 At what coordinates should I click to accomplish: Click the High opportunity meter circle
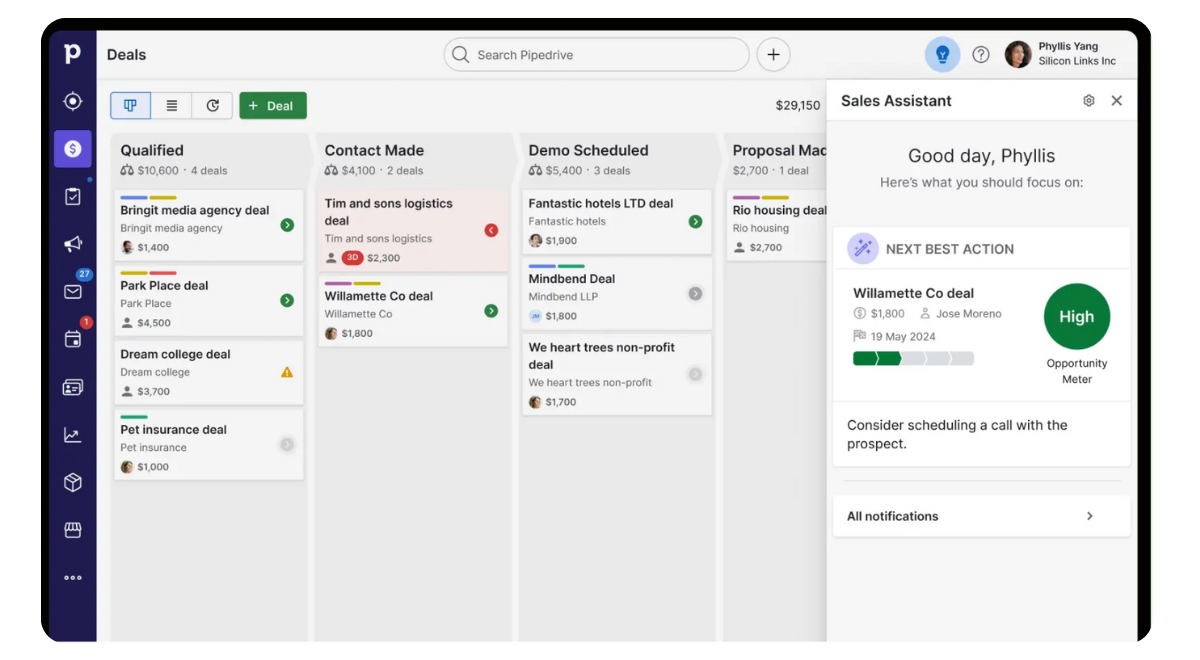click(1077, 317)
